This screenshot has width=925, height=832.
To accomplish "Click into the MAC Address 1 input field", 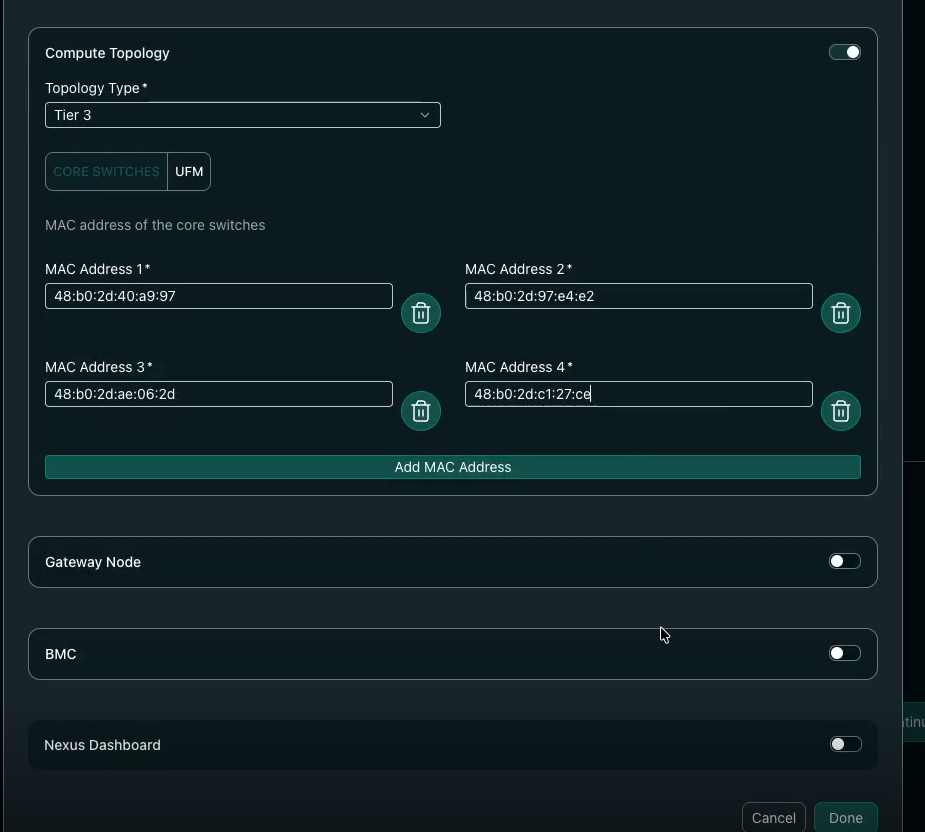I will (218, 296).
